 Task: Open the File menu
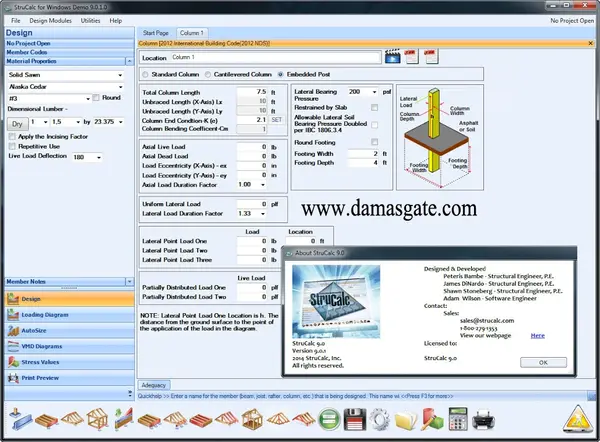tap(16, 21)
